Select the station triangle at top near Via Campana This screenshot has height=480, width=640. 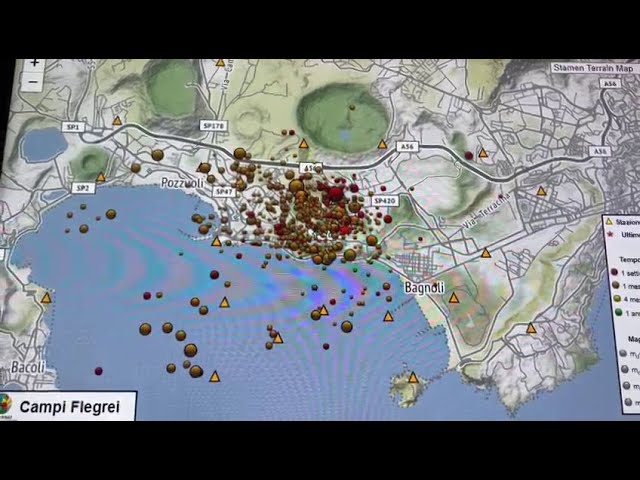(x=220, y=62)
